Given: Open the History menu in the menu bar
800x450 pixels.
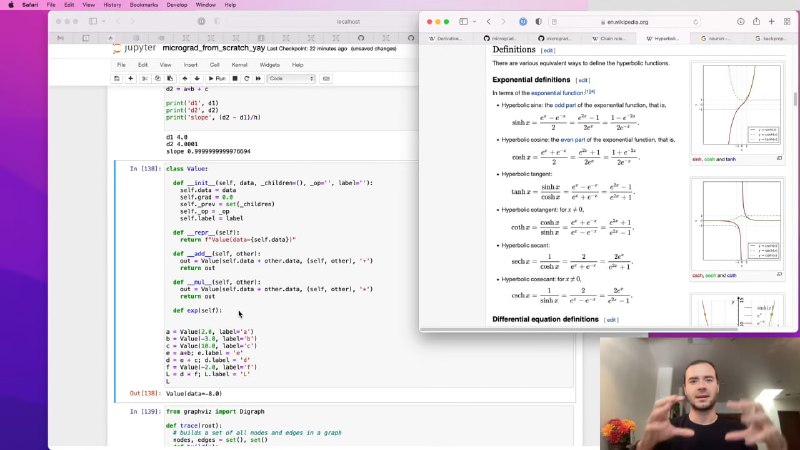Looking at the screenshot, I should coord(112,5).
